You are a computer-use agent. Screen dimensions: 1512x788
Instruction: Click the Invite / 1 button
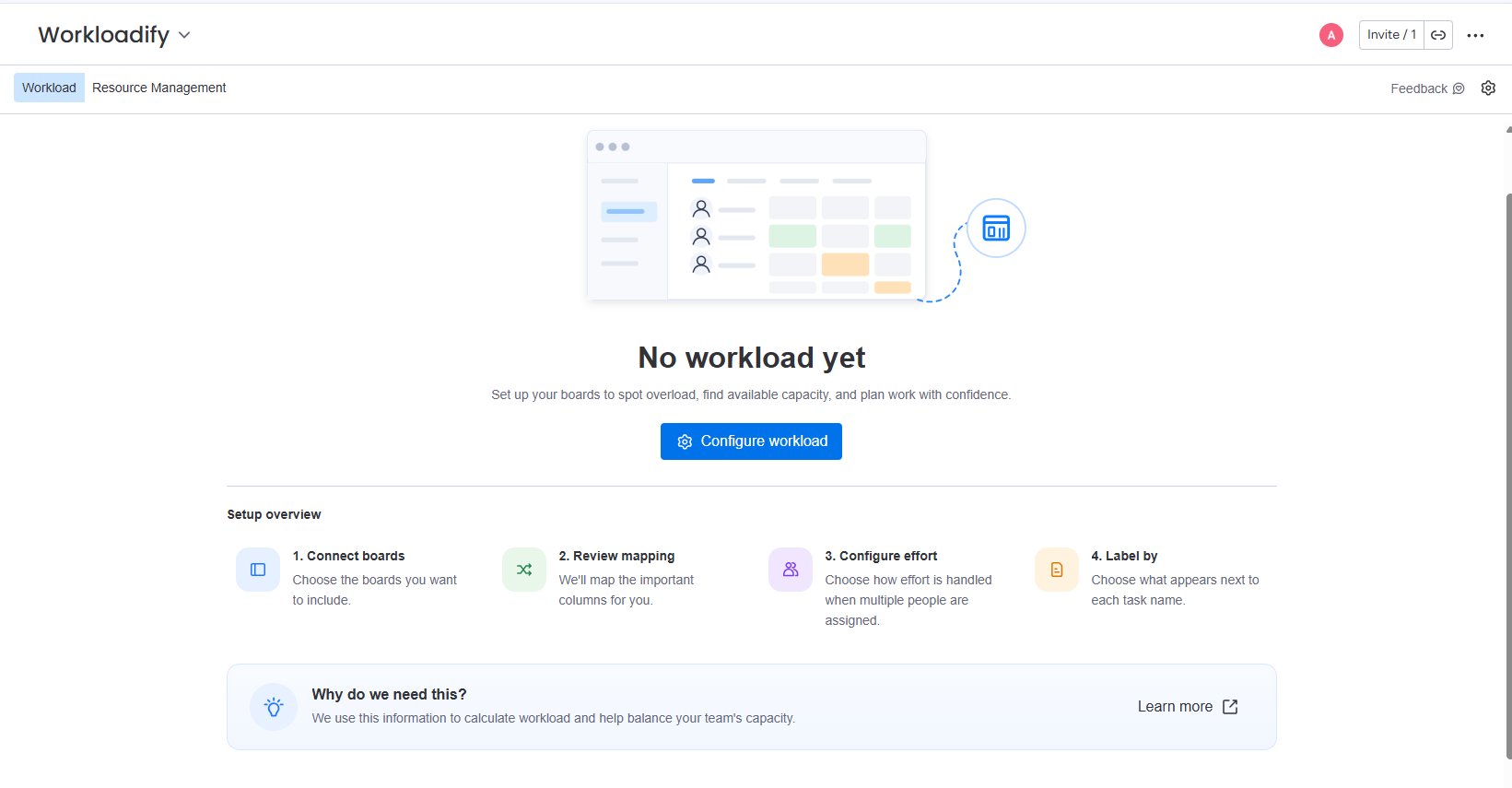tap(1391, 35)
